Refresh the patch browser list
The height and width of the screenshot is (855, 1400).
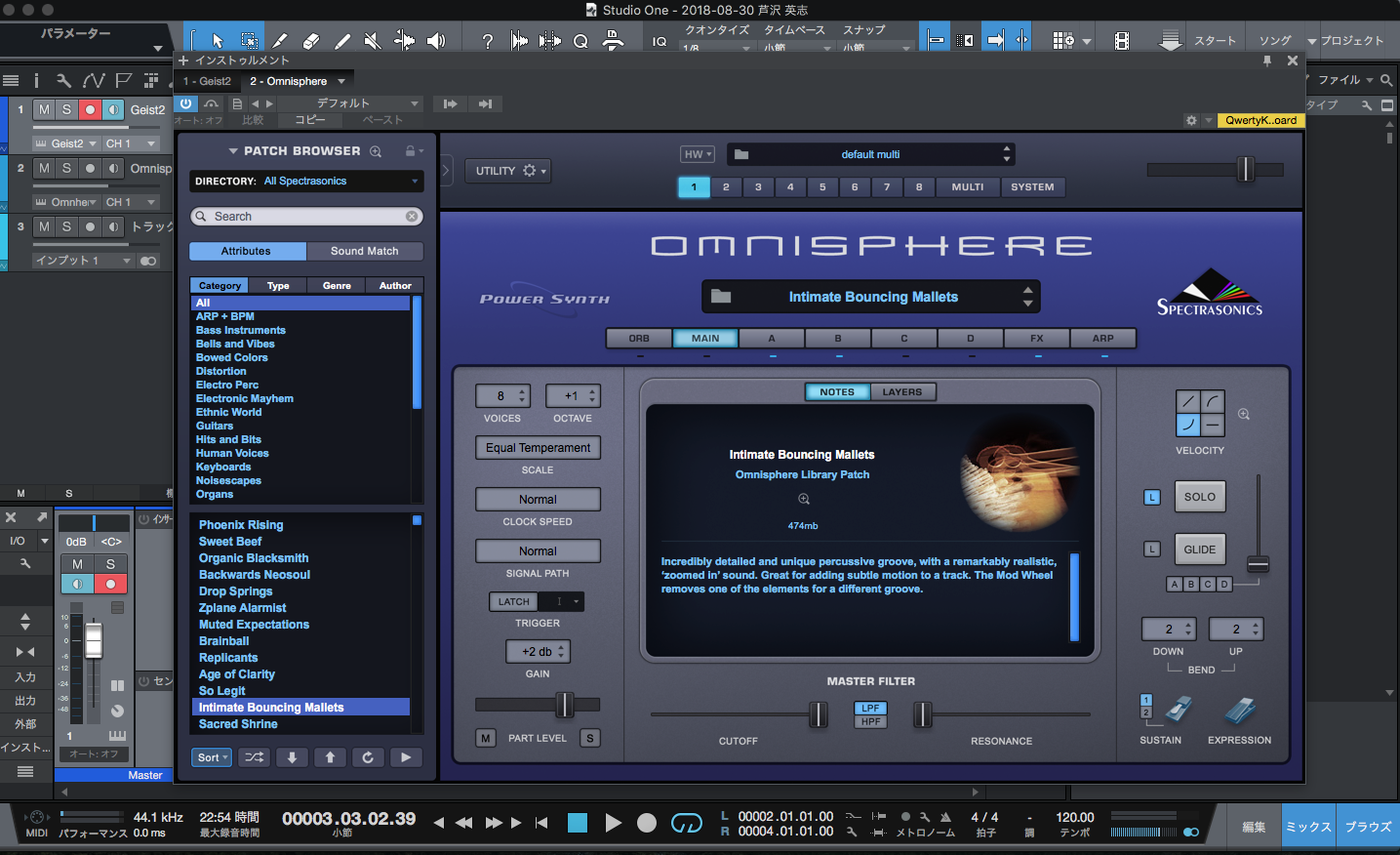coord(368,757)
